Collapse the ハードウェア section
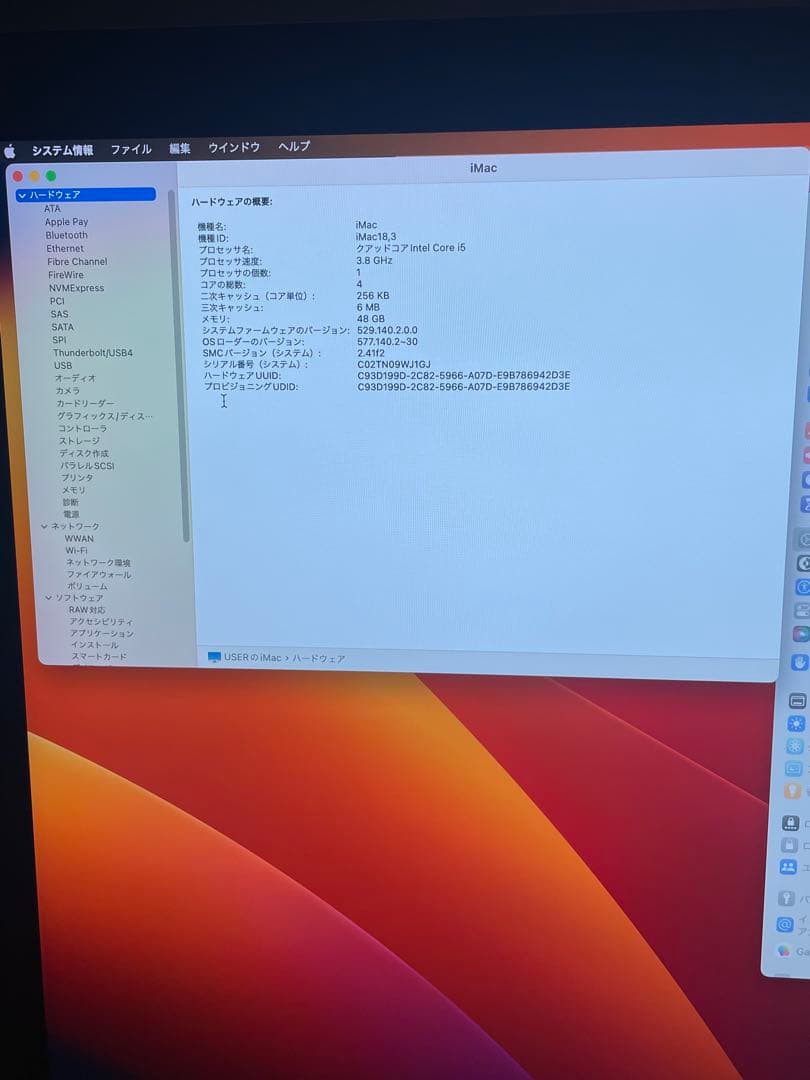Viewport: 810px width, 1080px height. (25, 195)
